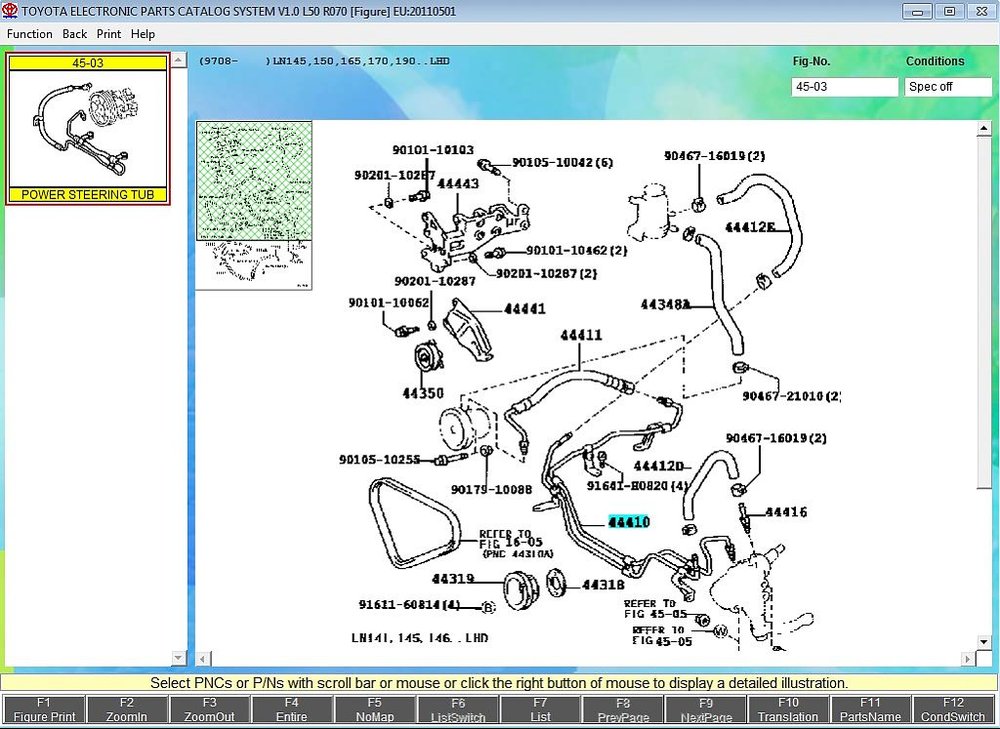Click the thumbnail list scroll up arrow
The height and width of the screenshot is (729, 1000).
click(x=179, y=60)
